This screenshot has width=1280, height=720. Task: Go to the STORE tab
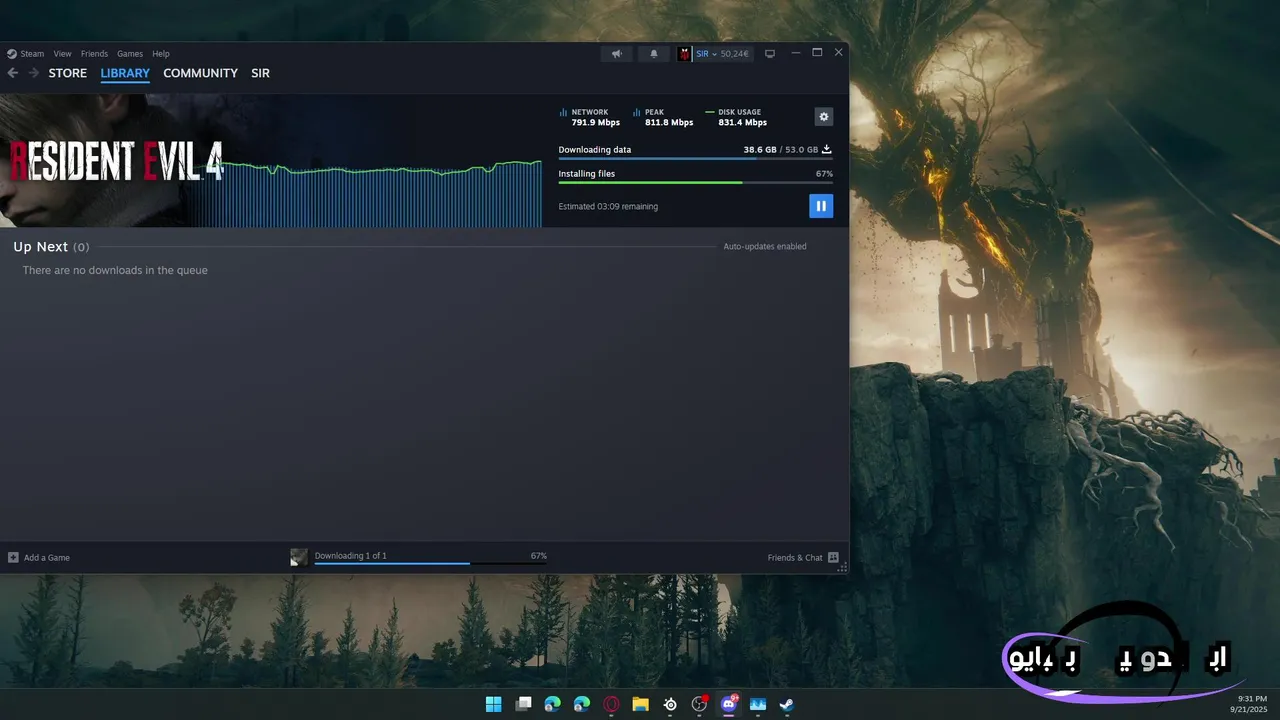click(68, 73)
